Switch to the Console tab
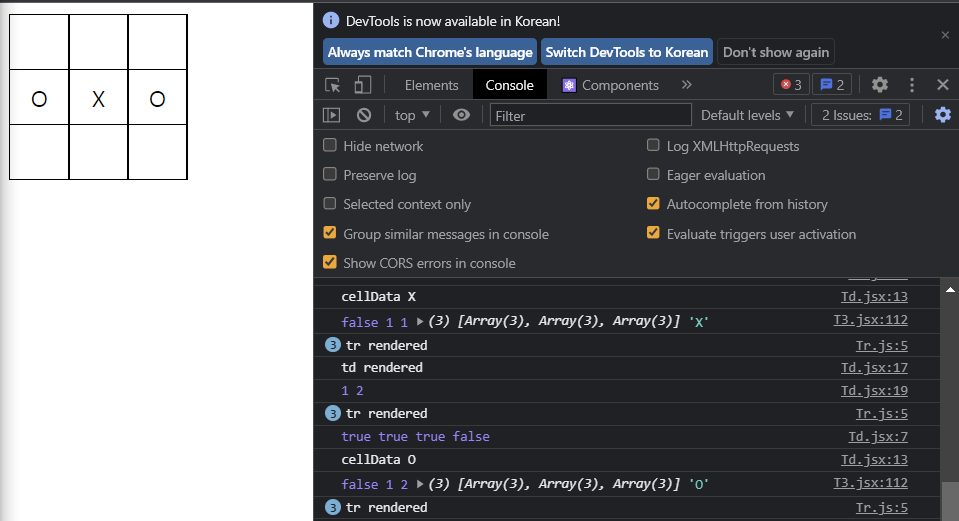 tap(509, 85)
